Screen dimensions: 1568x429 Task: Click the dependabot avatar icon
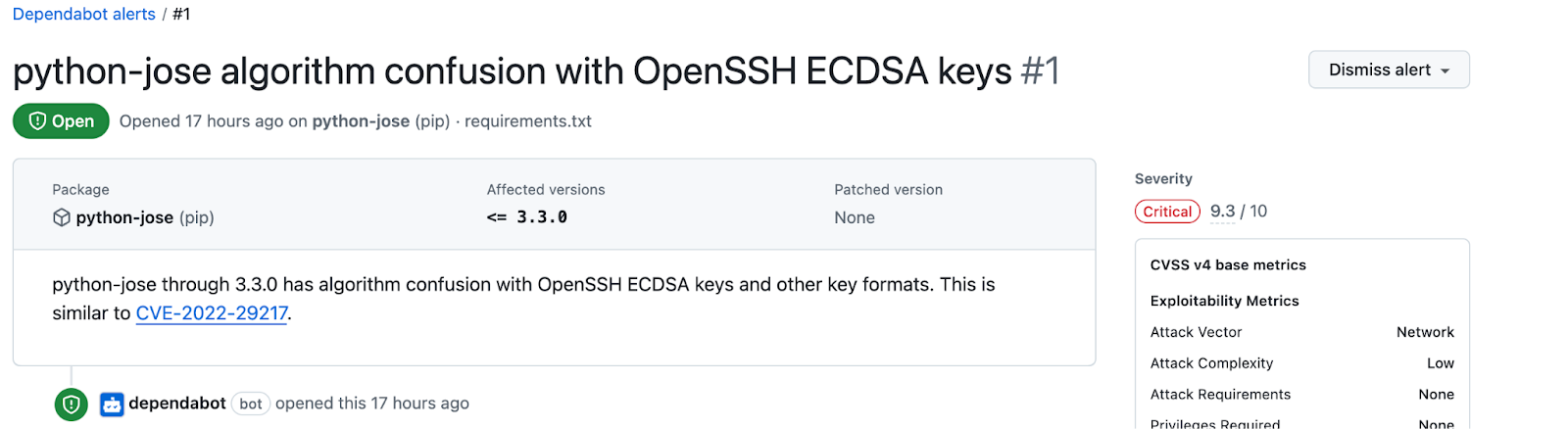112,404
